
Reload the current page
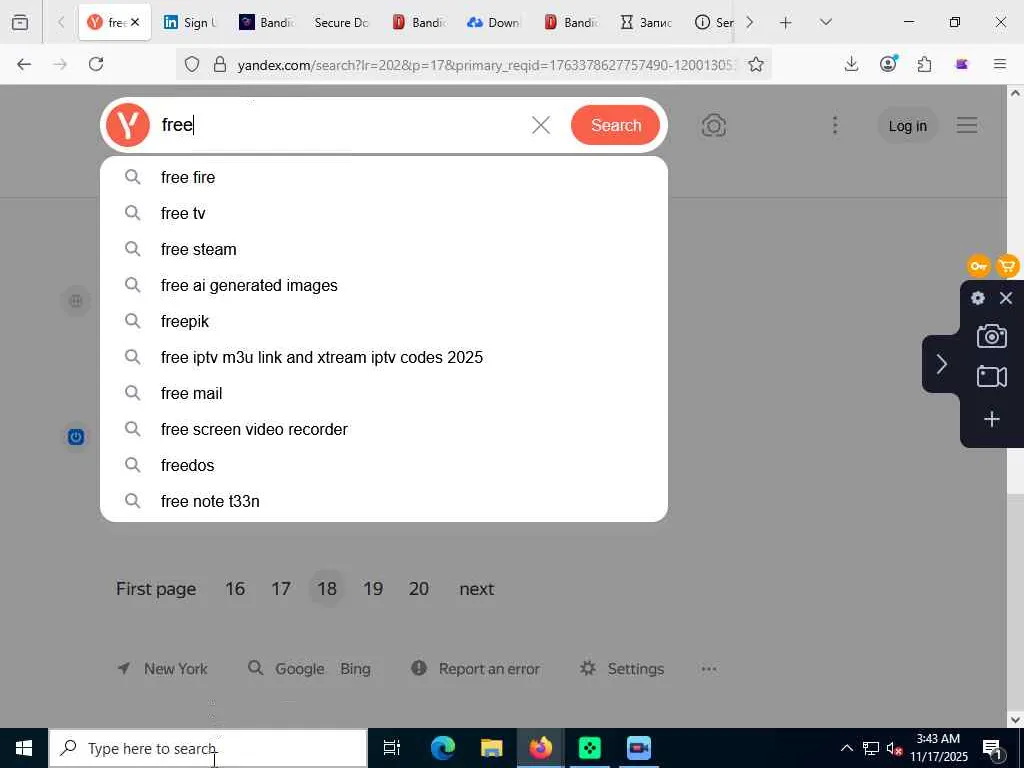tap(96, 64)
